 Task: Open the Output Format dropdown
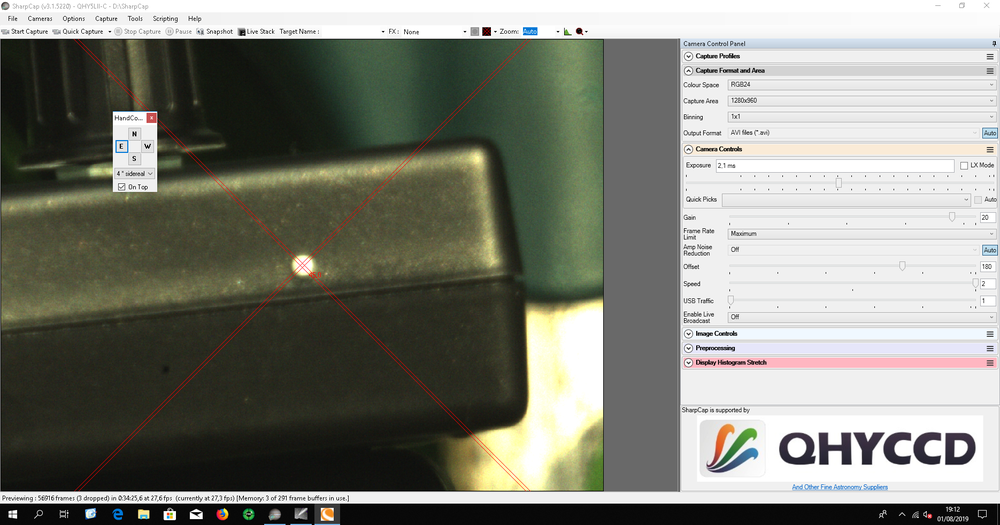(853, 133)
